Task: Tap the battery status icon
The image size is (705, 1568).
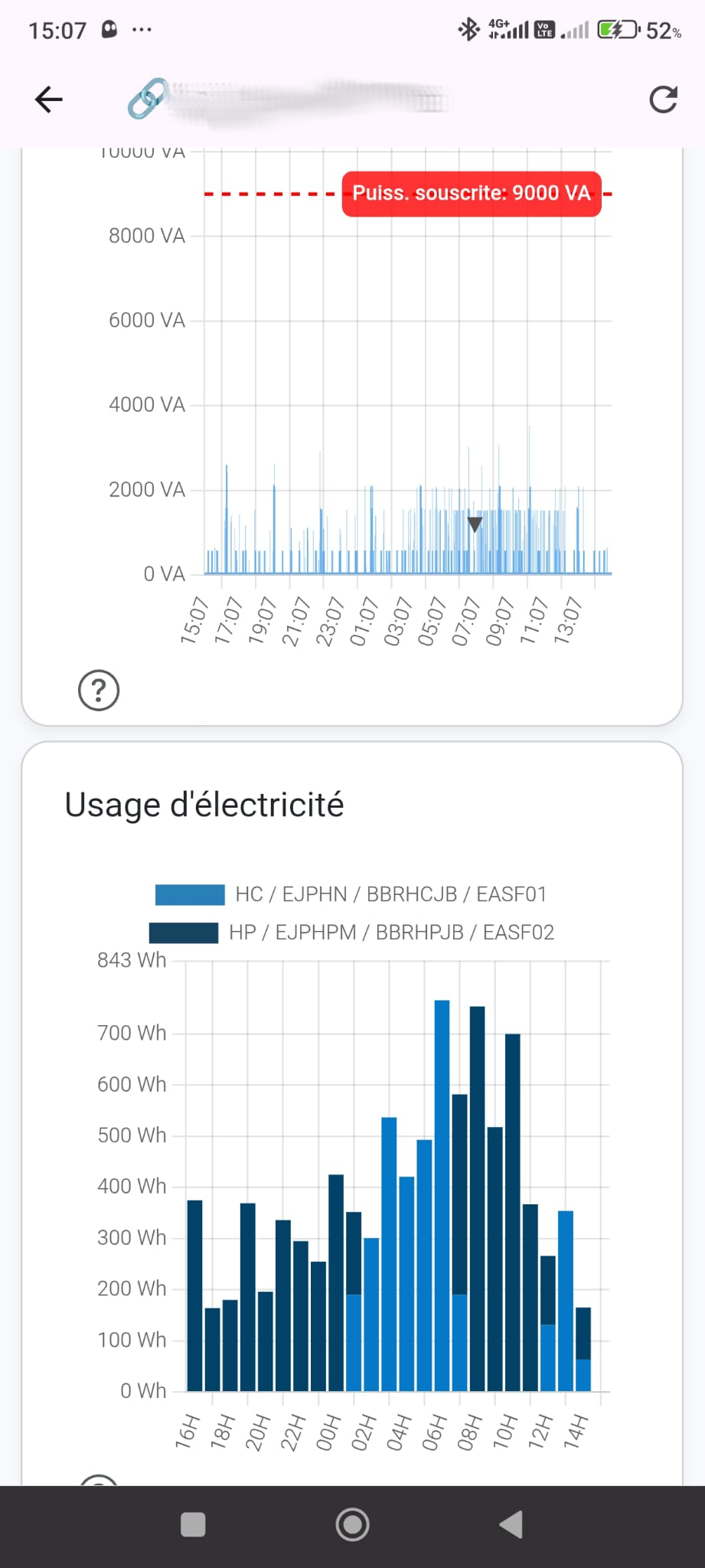Action: tap(617, 30)
